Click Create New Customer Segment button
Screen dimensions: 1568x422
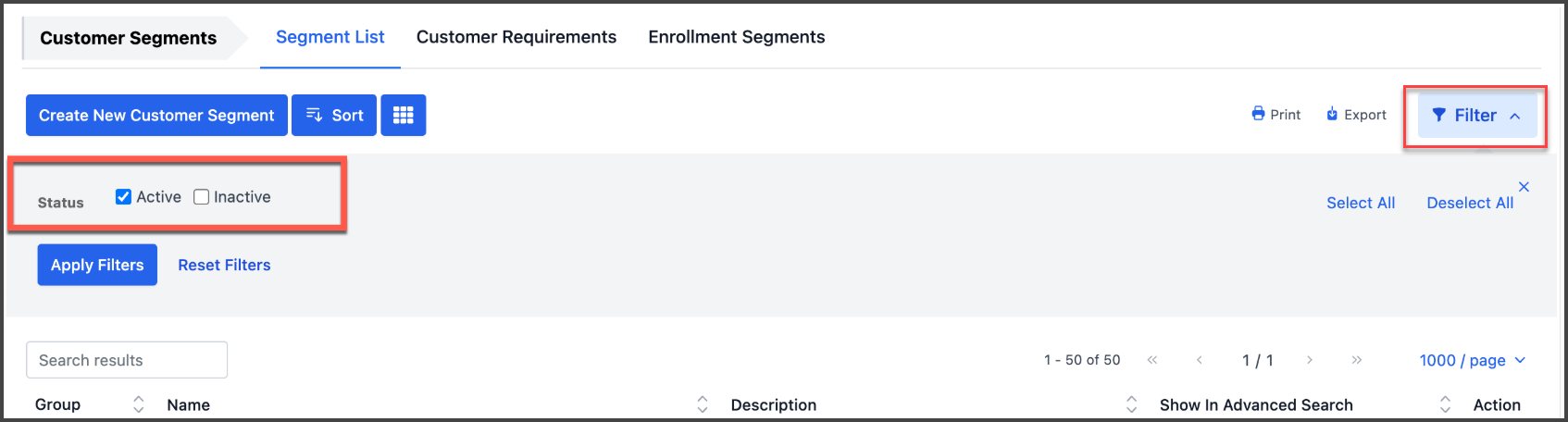(x=156, y=115)
